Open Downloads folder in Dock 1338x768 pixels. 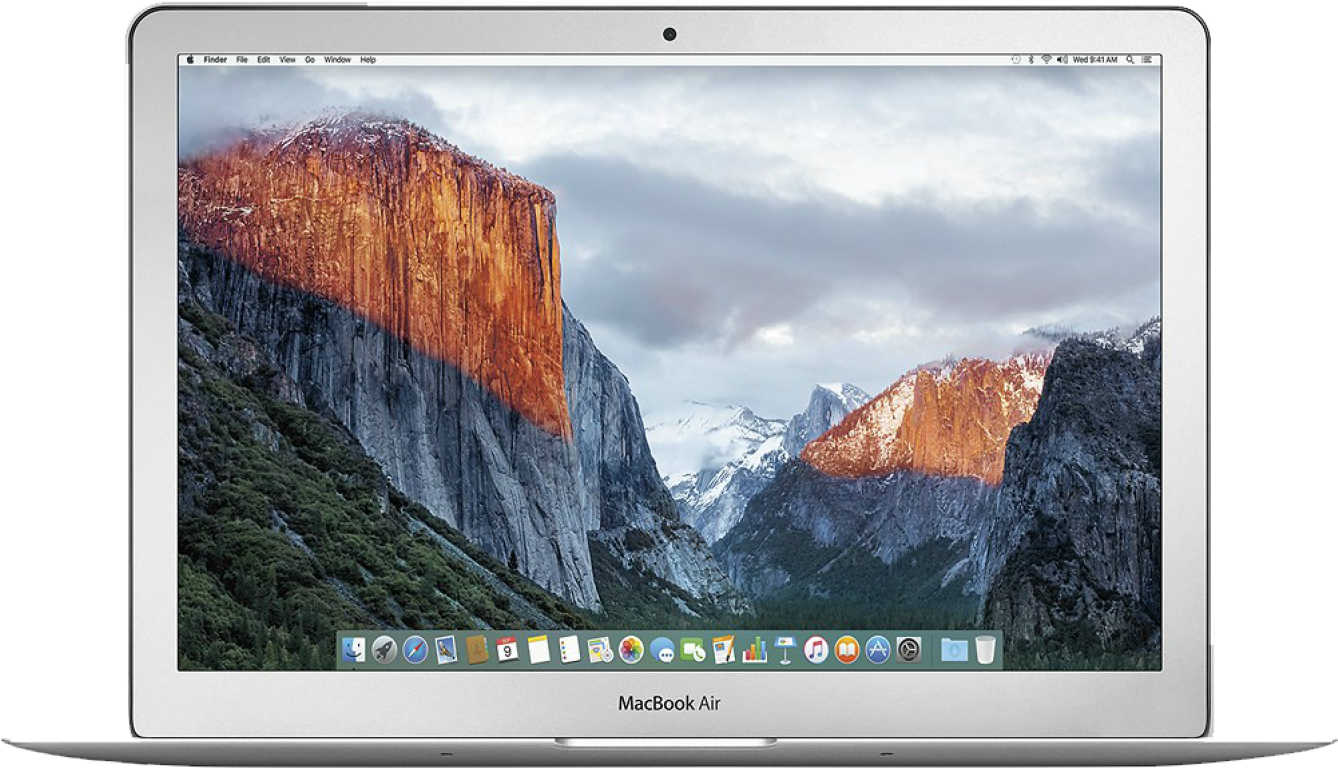click(954, 650)
